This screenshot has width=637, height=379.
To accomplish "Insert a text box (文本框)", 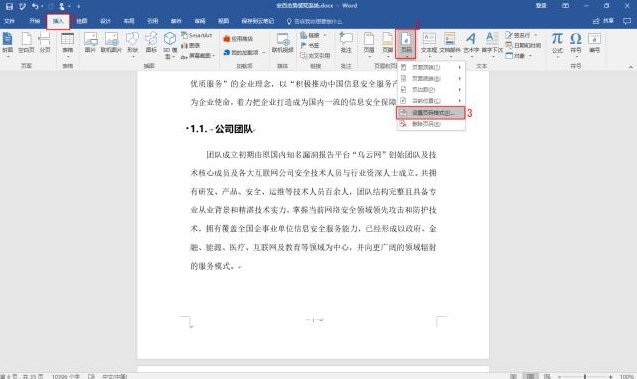I will pos(429,43).
